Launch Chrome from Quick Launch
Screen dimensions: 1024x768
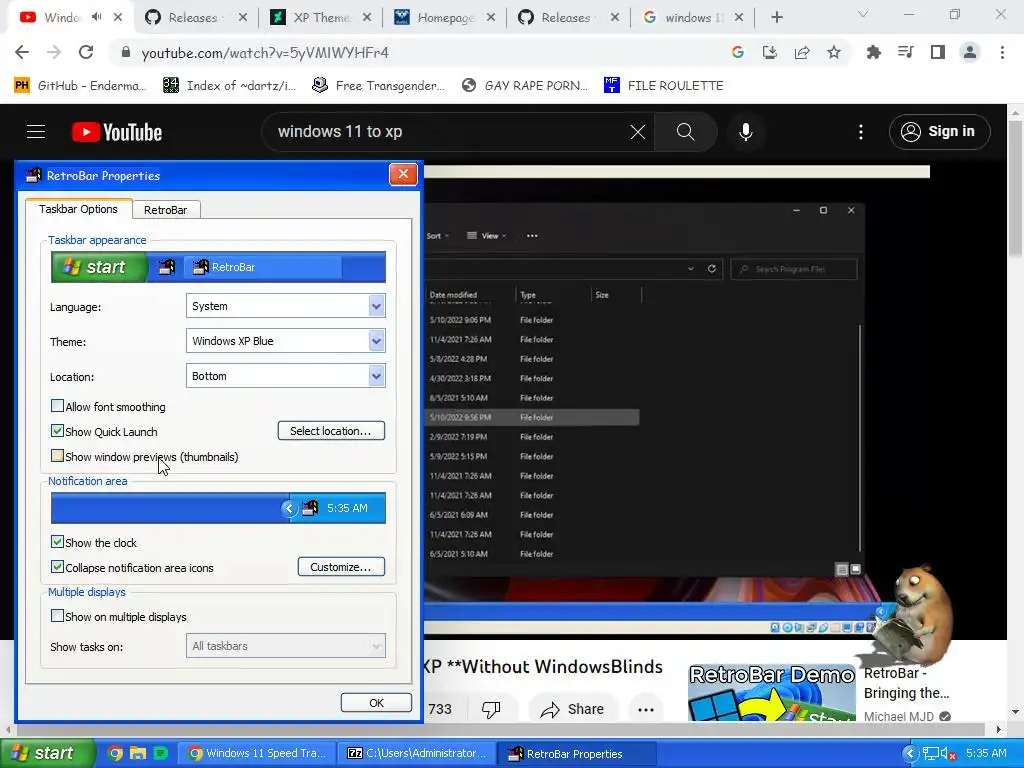click(115, 754)
